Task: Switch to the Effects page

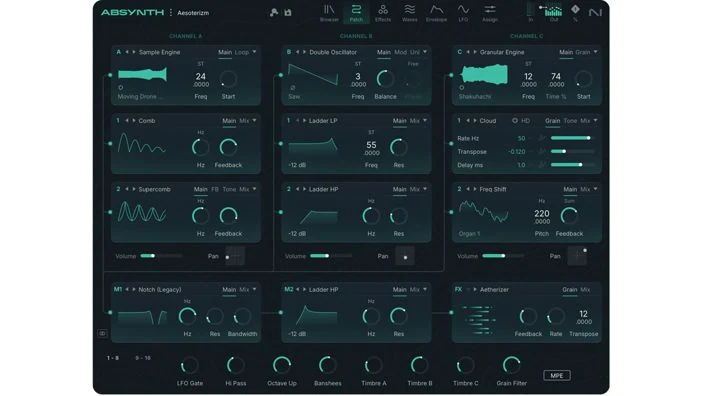Action: (383, 13)
